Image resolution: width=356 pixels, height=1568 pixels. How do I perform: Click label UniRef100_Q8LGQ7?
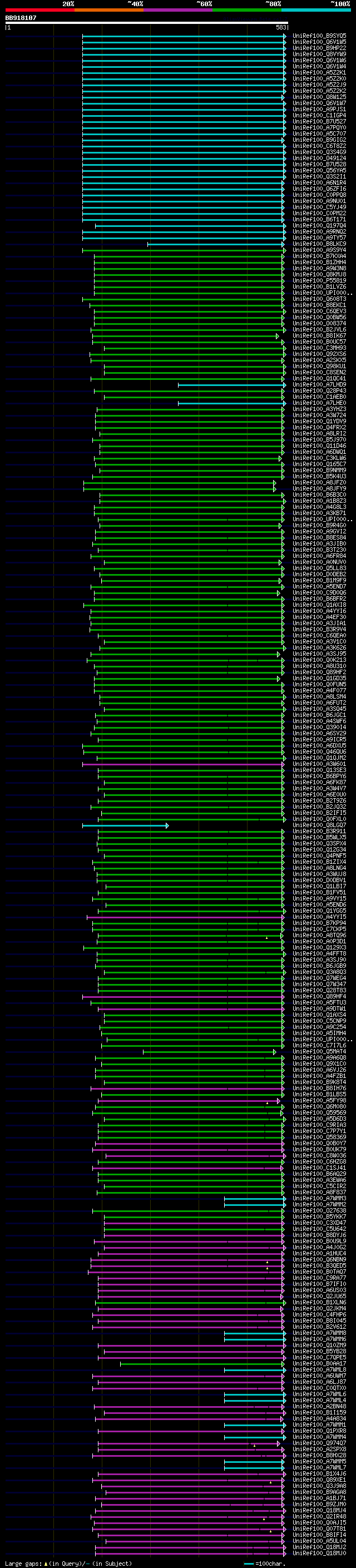click(x=319, y=825)
